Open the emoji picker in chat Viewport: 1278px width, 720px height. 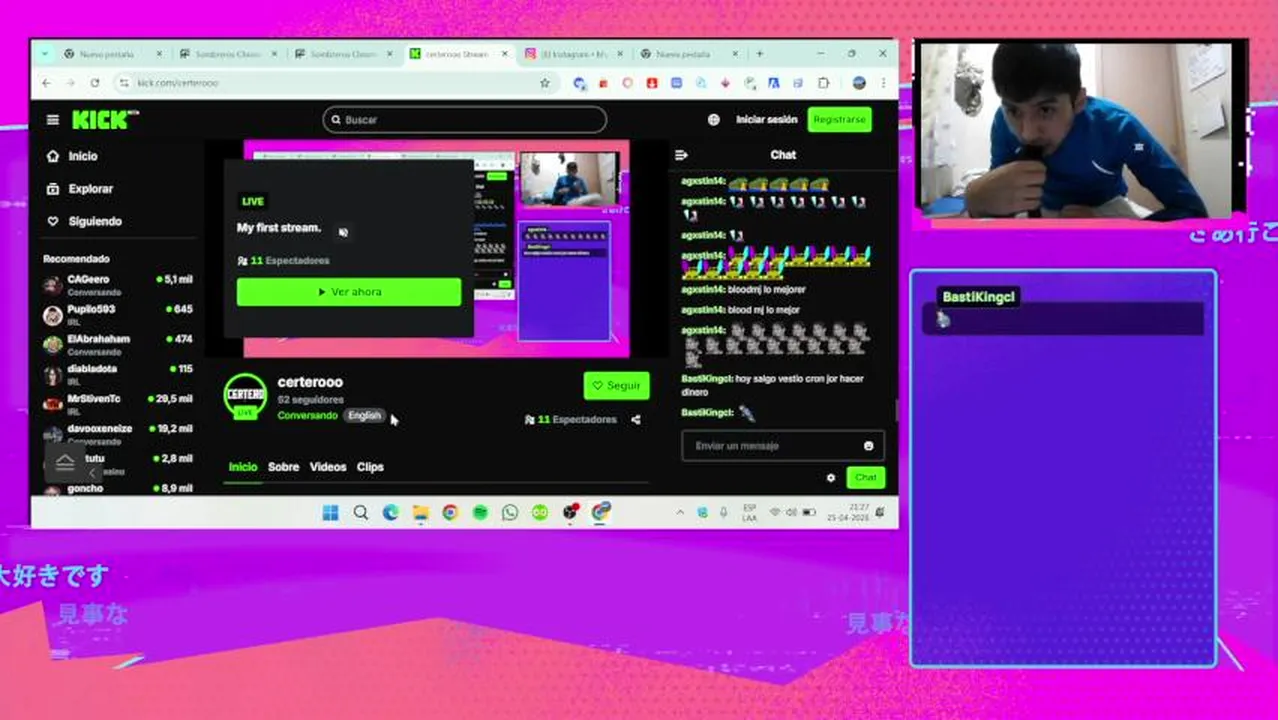(x=868, y=446)
